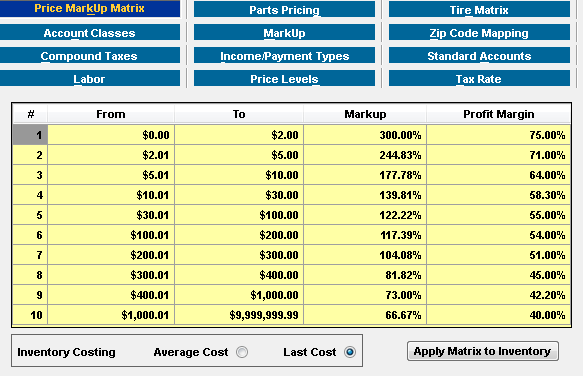Screen dimensions: 583x376
Task: Click Markup cell 244.83%
Action: click(365, 155)
